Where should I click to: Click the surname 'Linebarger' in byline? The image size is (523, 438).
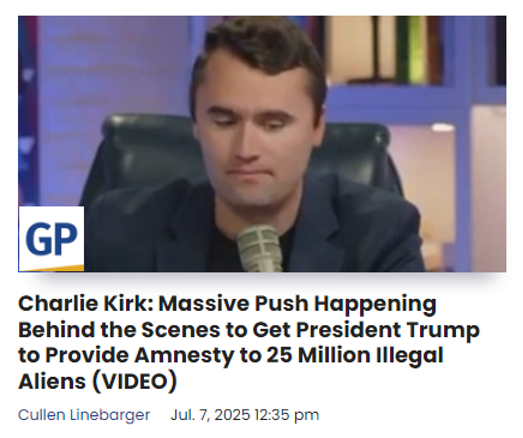coord(110,415)
